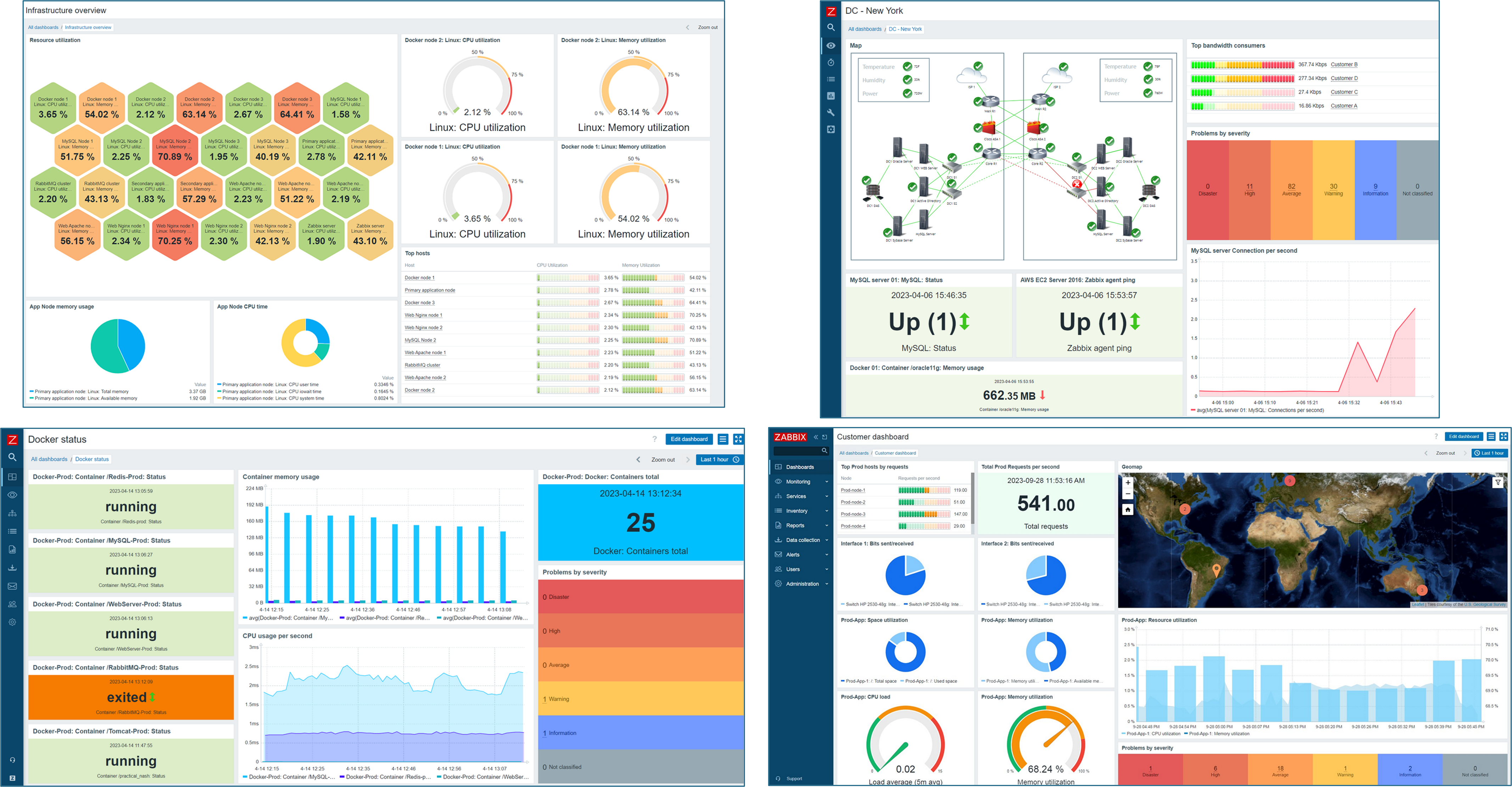Open Docker status dashboard hamburger menu icon
Image resolution: width=1512 pixels, height=787 pixels.
click(x=723, y=439)
